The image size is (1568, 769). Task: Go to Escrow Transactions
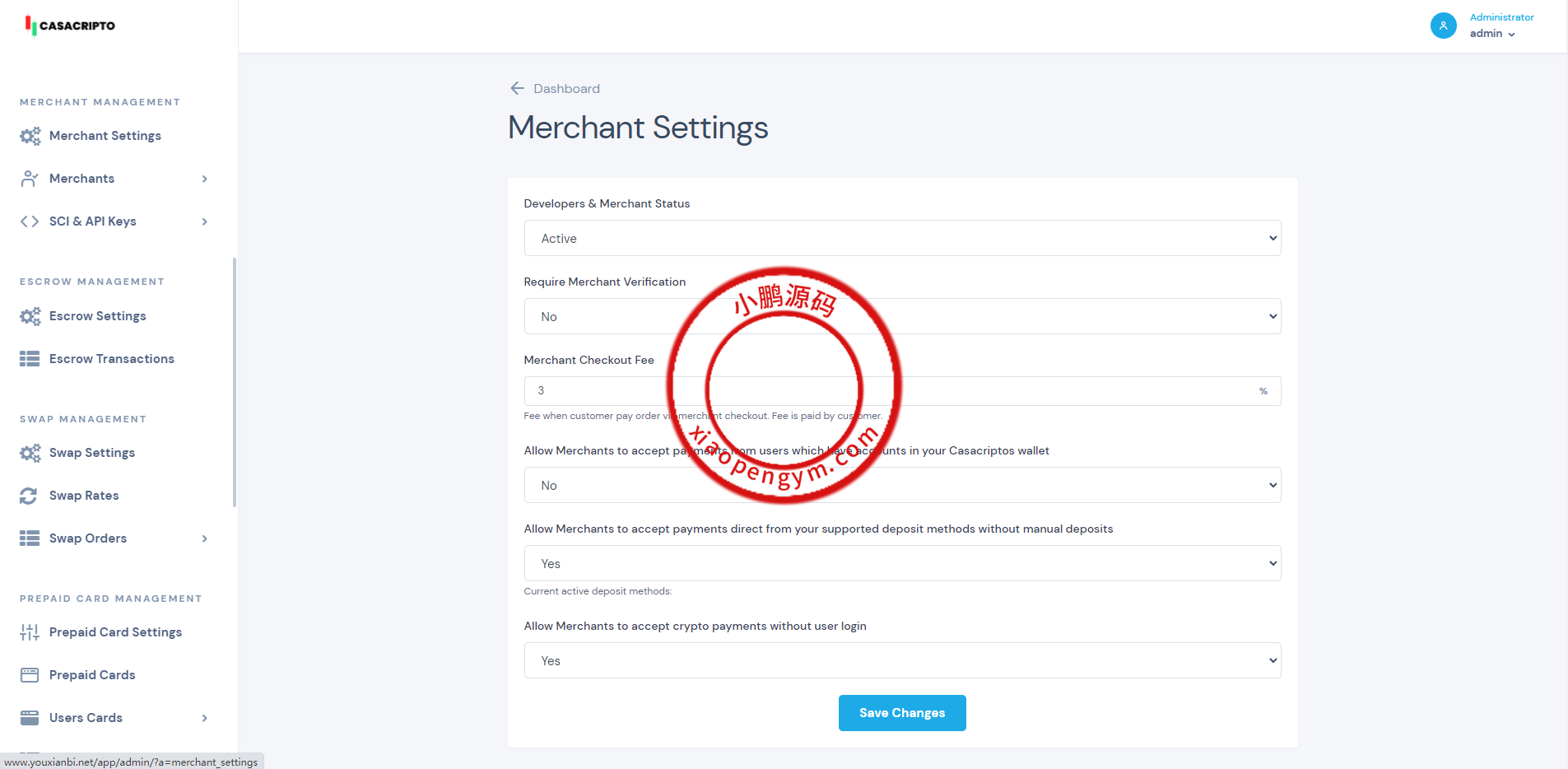coord(111,359)
